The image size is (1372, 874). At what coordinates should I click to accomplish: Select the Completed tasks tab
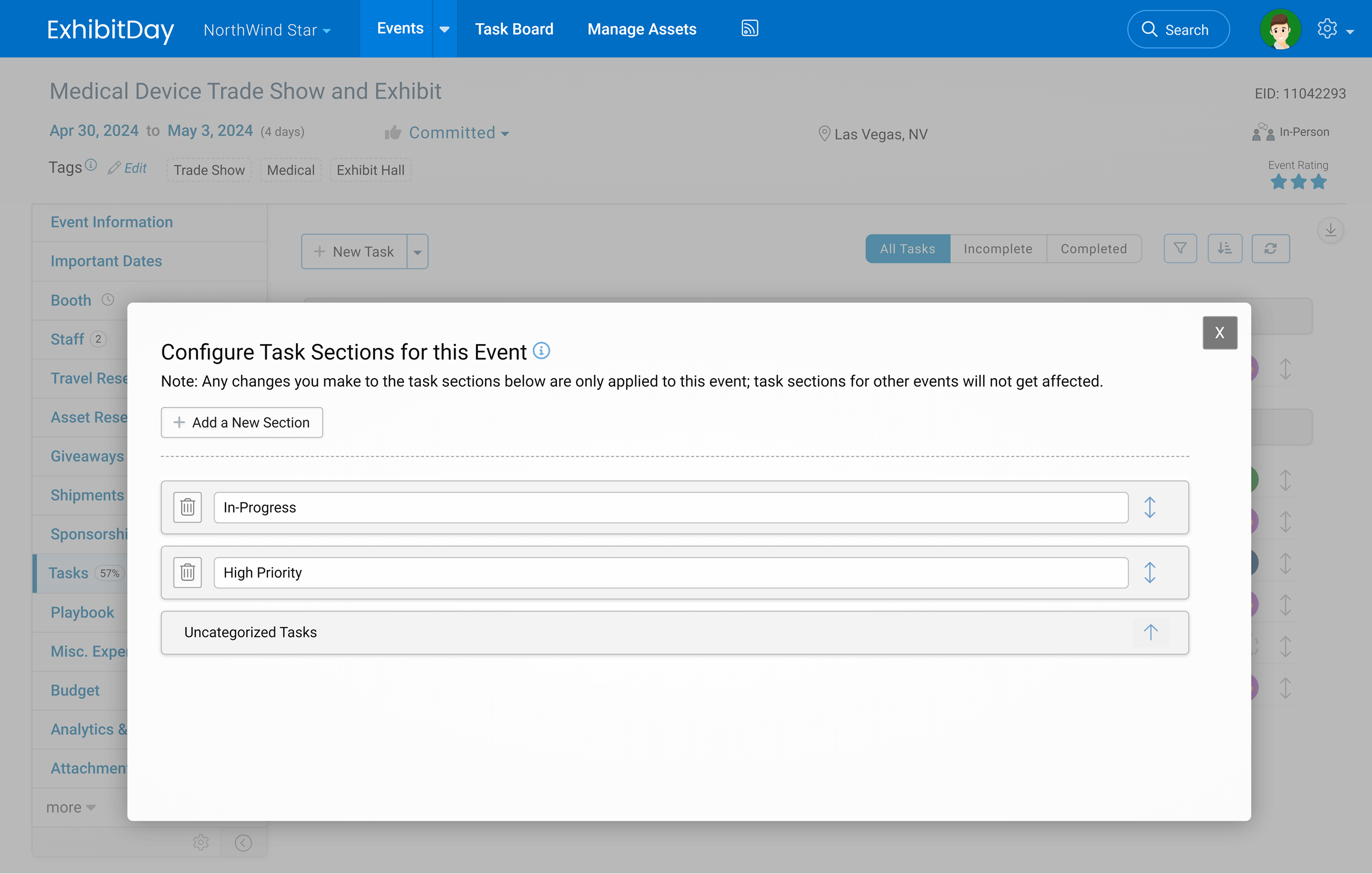[x=1093, y=248]
